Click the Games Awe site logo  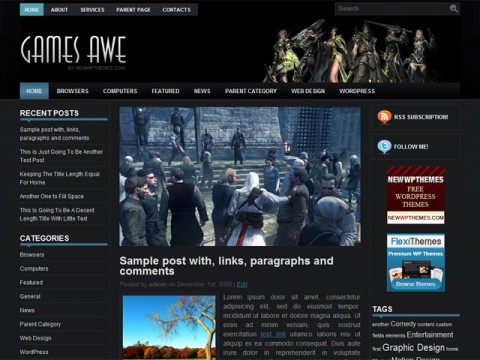pyautogui.click(x=74, y=50)
